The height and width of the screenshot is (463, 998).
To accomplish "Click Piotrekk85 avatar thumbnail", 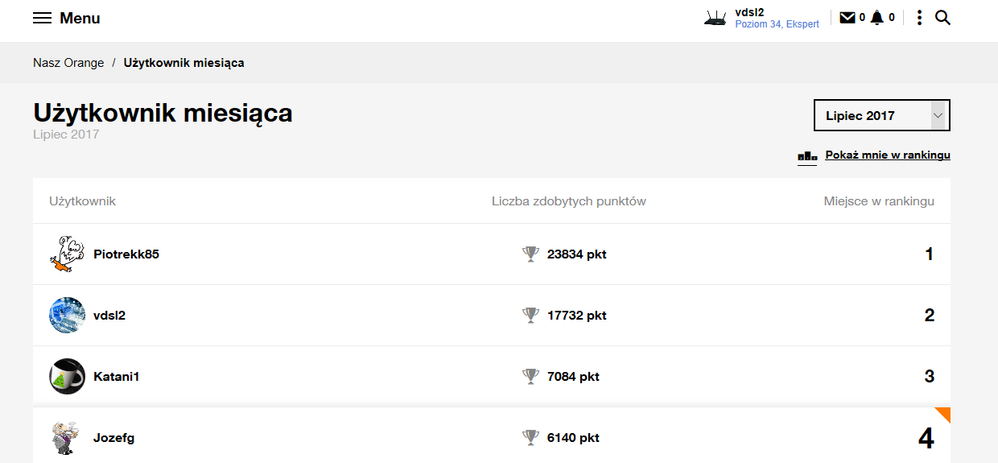I will coord(66,254).
